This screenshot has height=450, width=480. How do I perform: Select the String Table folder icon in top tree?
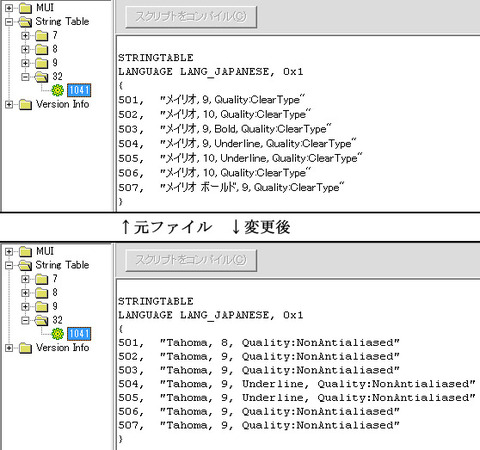click(x=25, y=22)
